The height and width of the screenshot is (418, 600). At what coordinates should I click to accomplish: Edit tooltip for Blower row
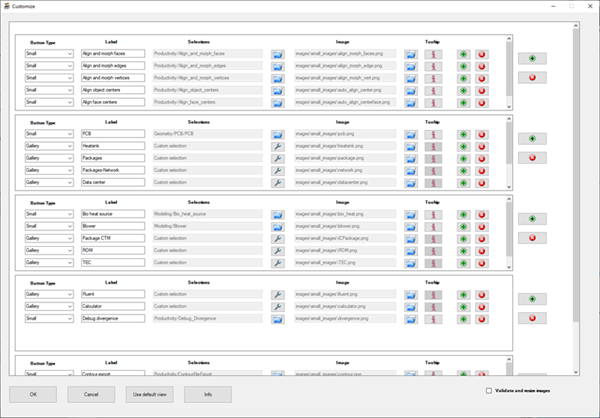[x=436, y=227]
